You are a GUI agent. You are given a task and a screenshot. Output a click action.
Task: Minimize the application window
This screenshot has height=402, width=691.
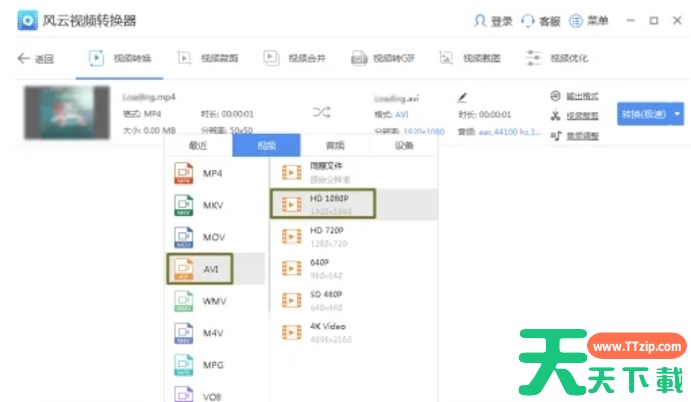631,20
